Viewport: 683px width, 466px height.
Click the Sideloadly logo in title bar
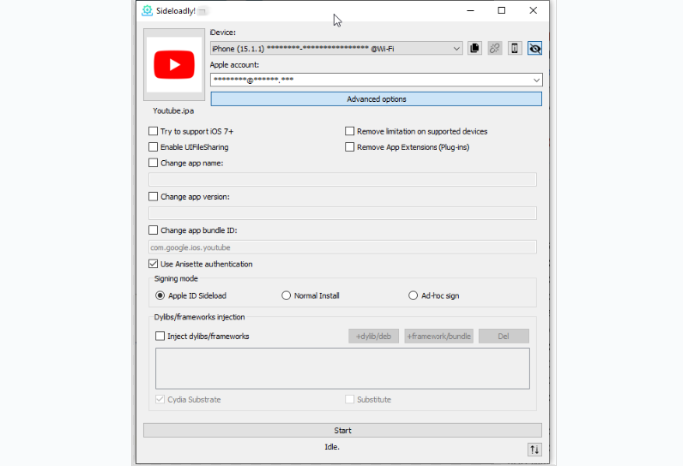147,11
